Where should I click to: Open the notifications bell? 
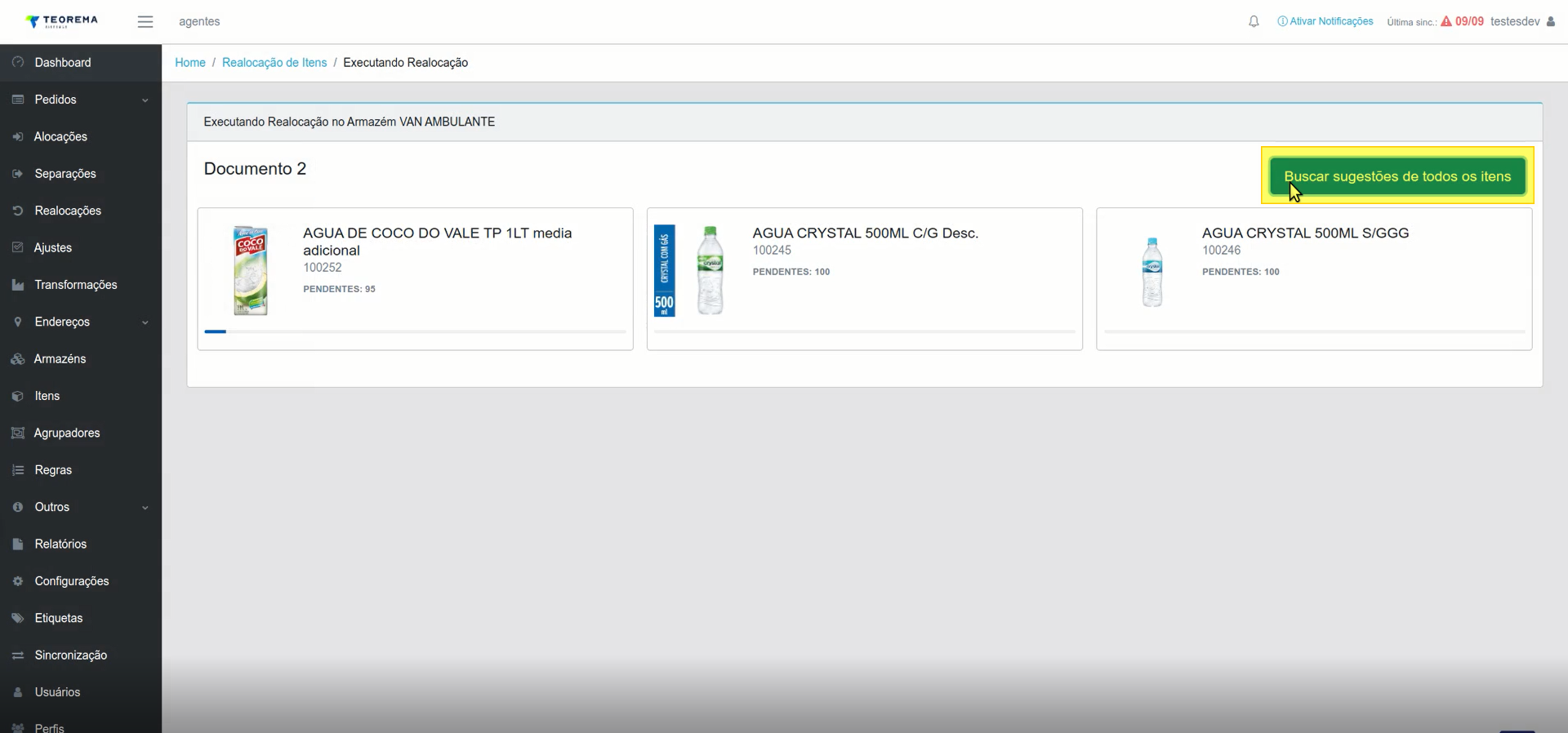(1254, 22)
